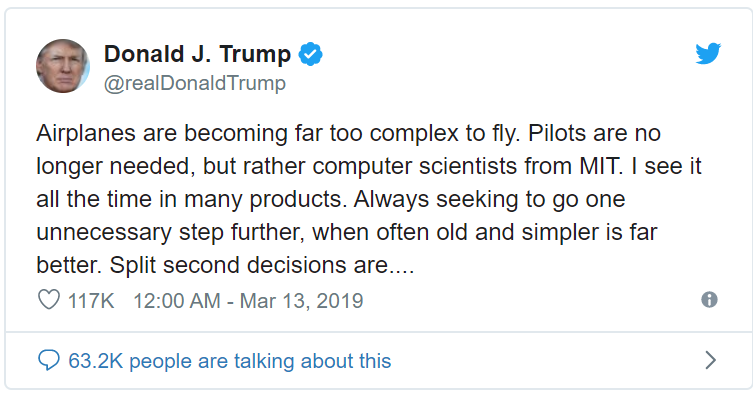
Task: Click the tweet's final line 'Split second decisions are....'
Action: point(262,265)
